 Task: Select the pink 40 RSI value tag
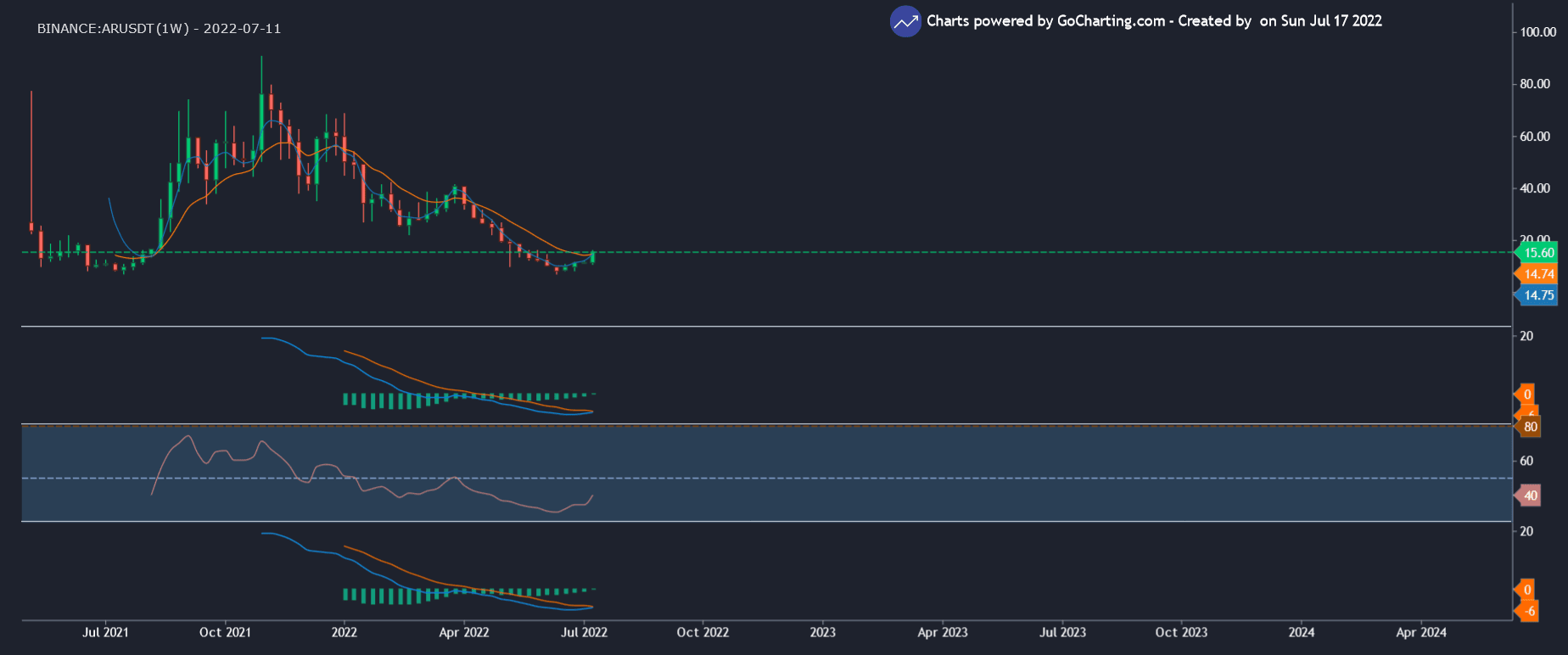pyautogui.click(x=1530, y=495)
